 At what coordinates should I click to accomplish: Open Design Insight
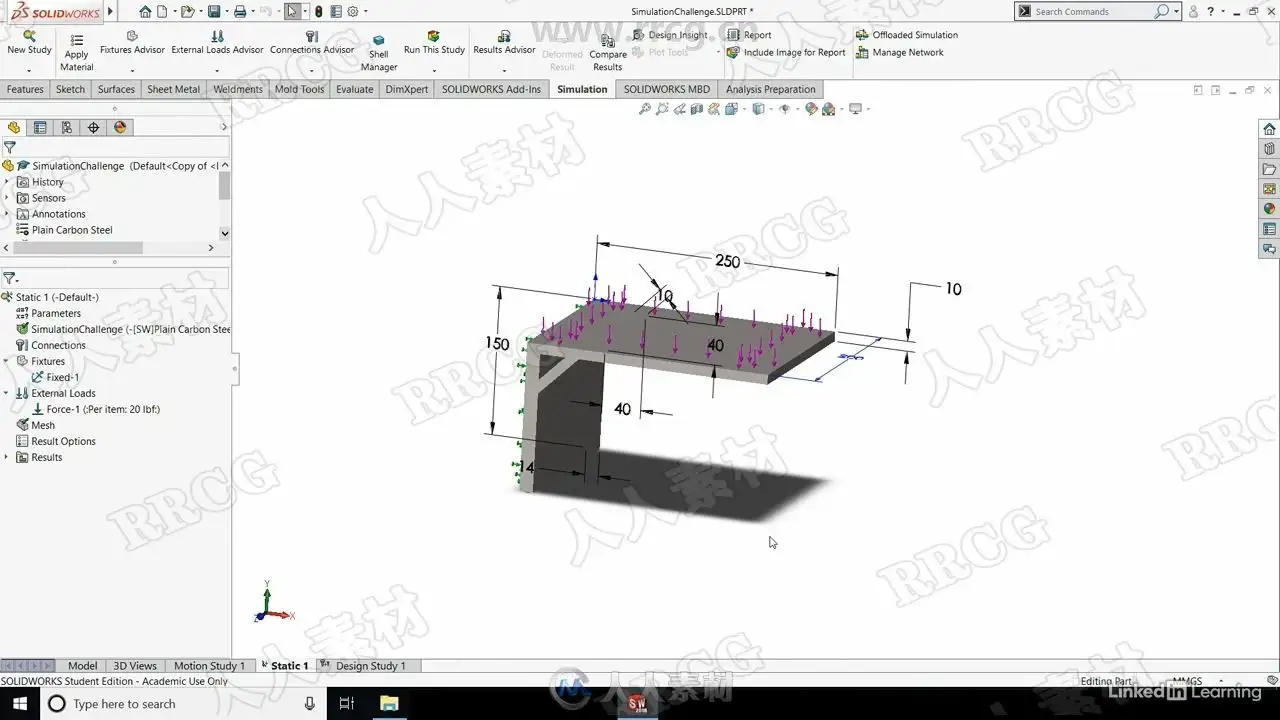[x=670, y=35]
